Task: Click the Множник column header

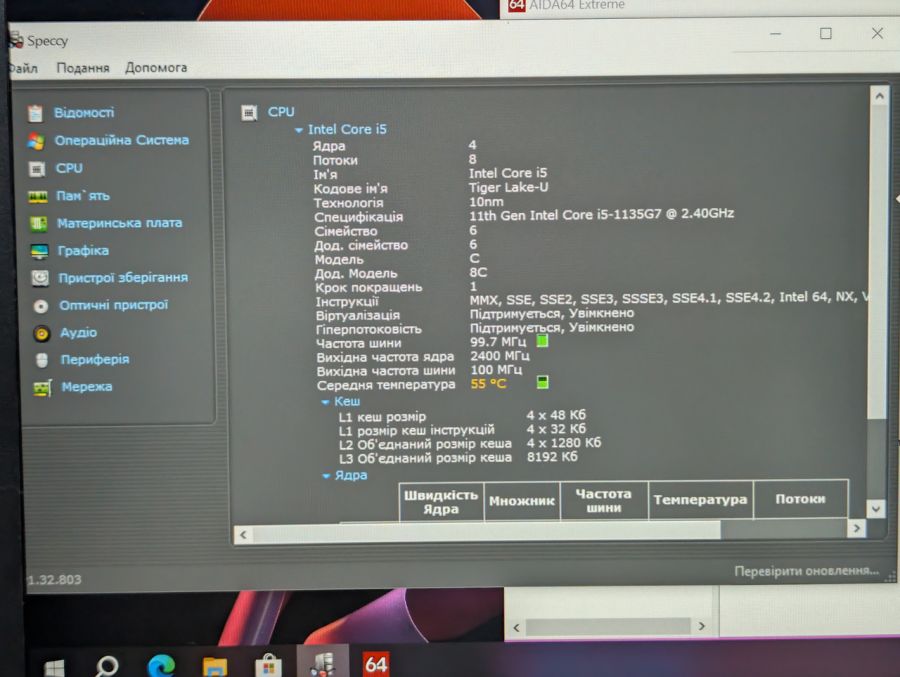Action: 522,501
